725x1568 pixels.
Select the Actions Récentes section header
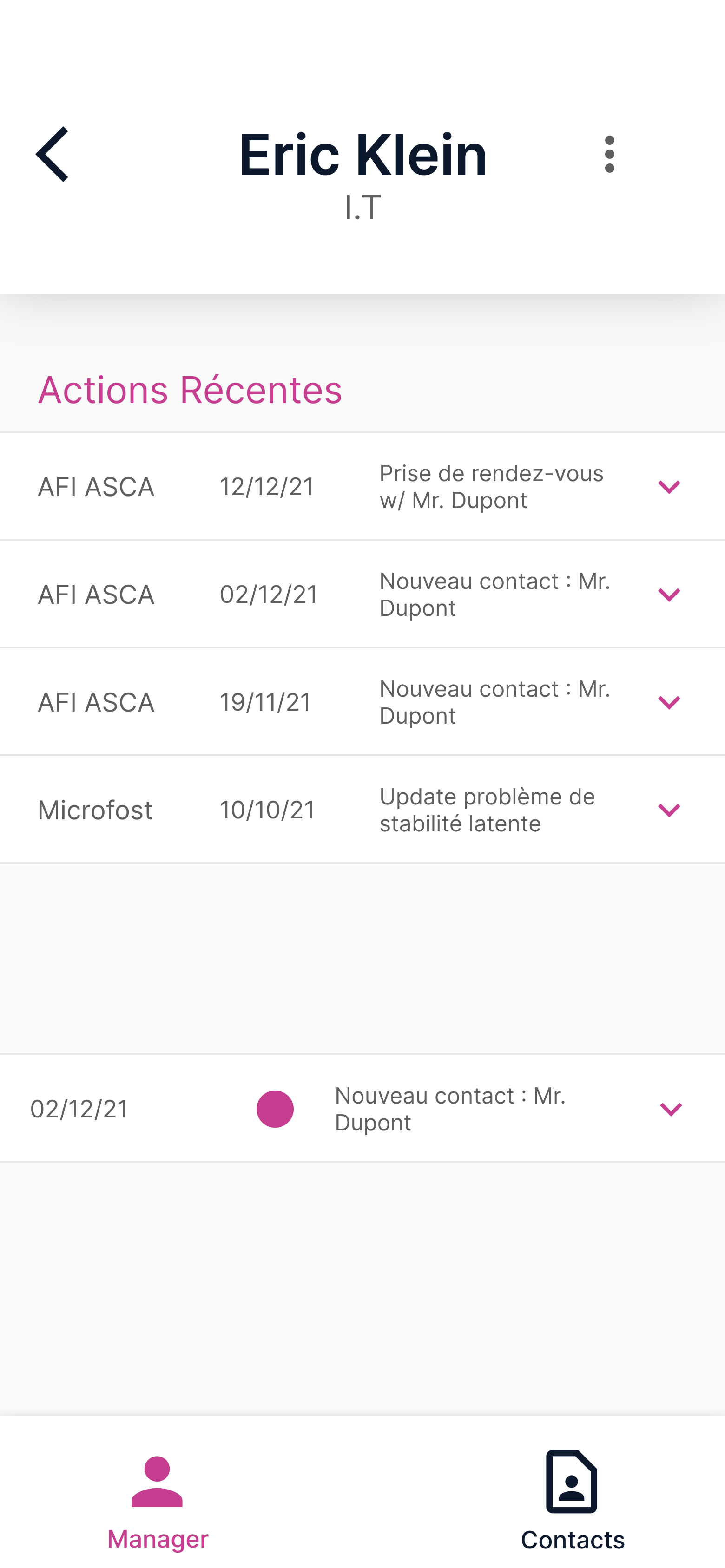coord(190,390)
